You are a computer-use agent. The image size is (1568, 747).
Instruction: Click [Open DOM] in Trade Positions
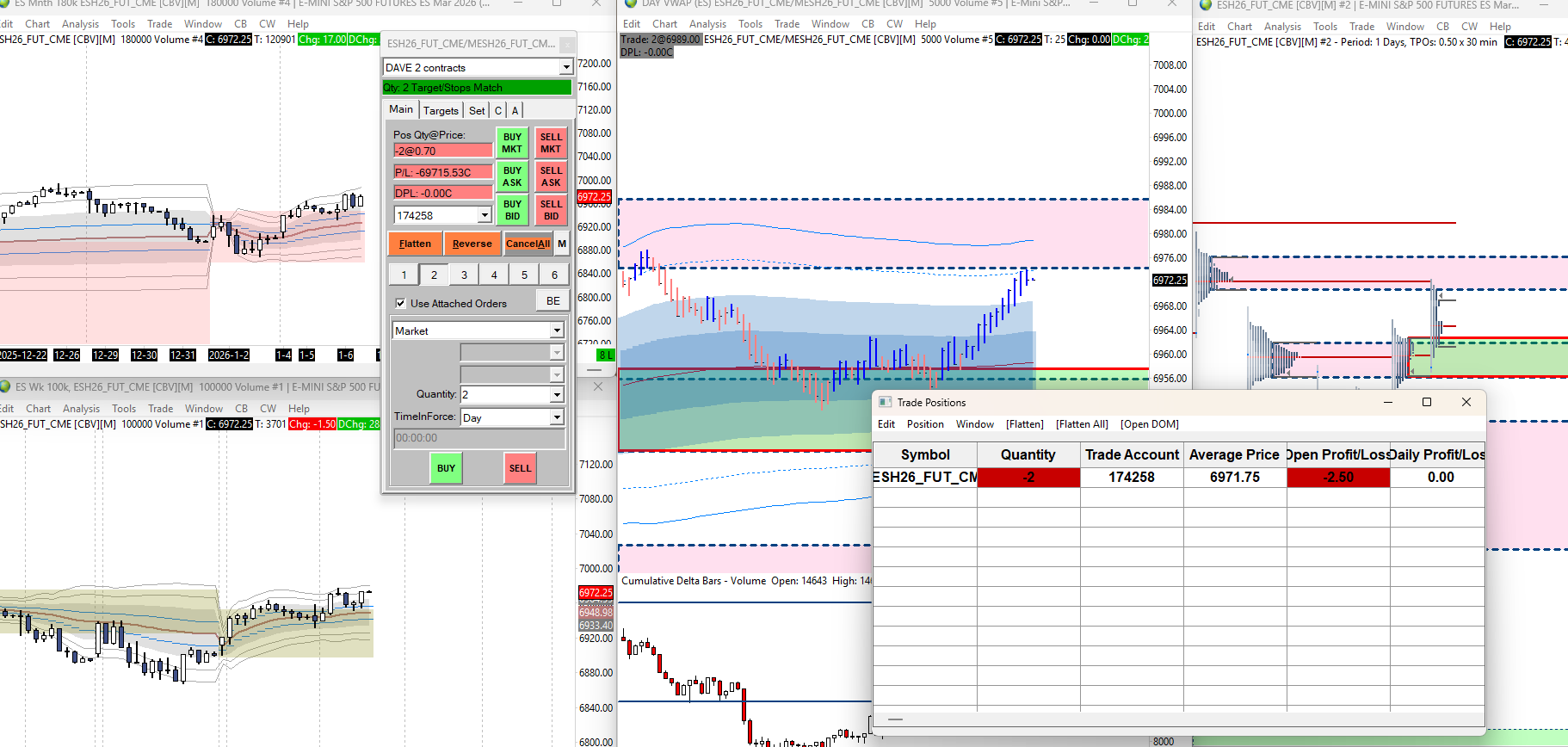(1150, 424)
